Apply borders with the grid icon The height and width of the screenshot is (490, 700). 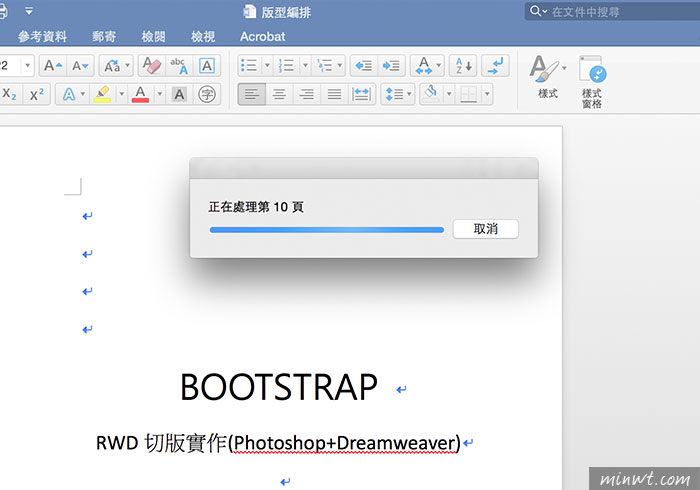468,94
